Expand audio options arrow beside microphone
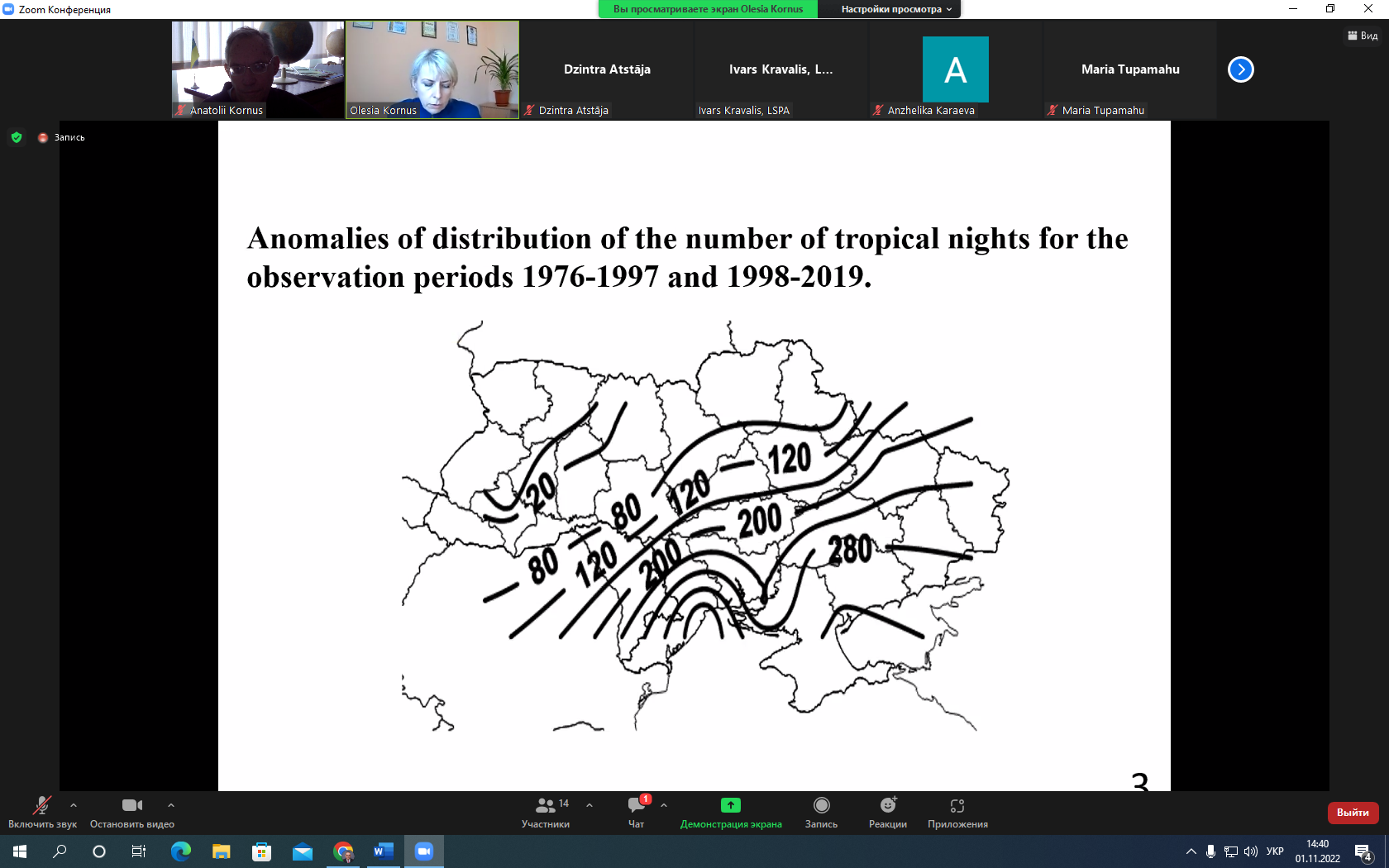 tap(74, 804)
